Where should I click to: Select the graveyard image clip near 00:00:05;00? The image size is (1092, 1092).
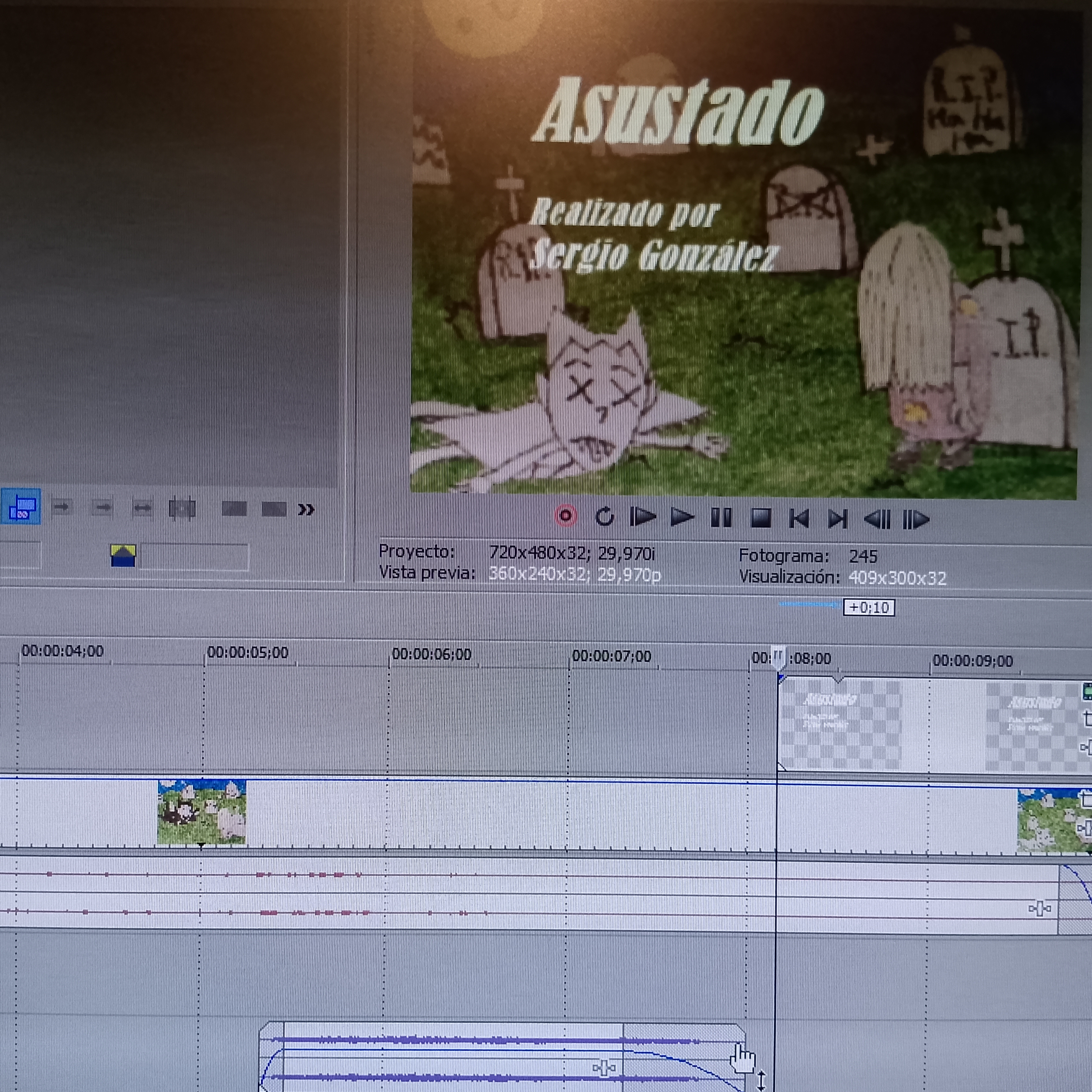tap(202, 813)
